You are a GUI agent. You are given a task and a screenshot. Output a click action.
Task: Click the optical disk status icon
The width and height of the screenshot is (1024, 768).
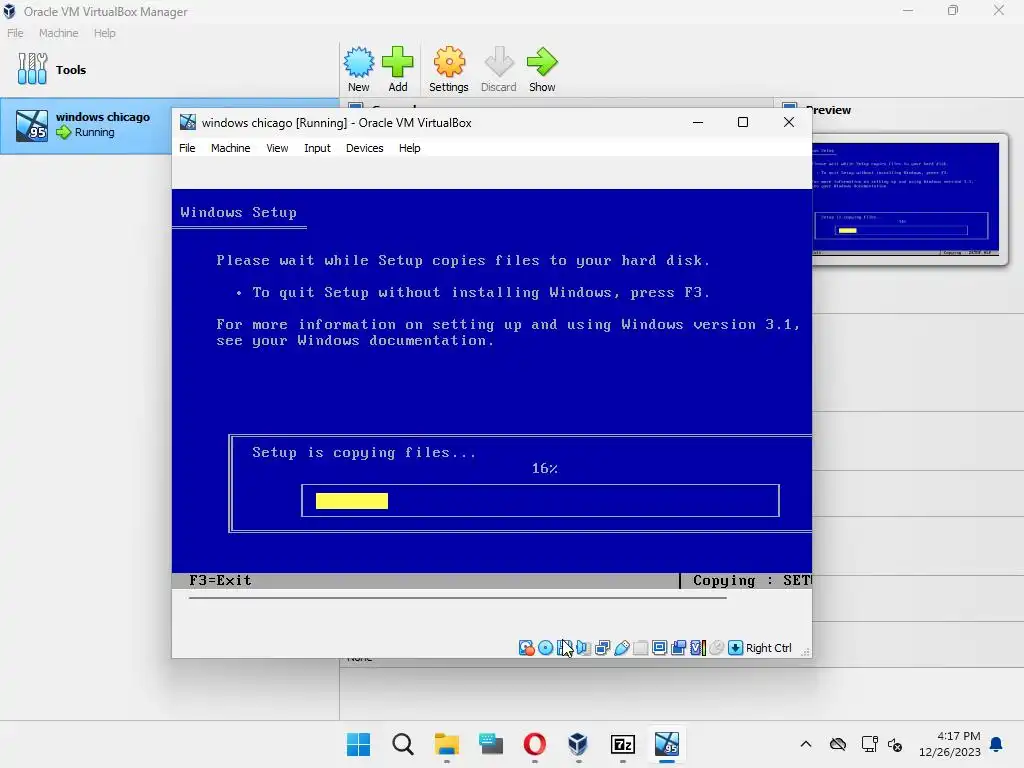[545, 648]
